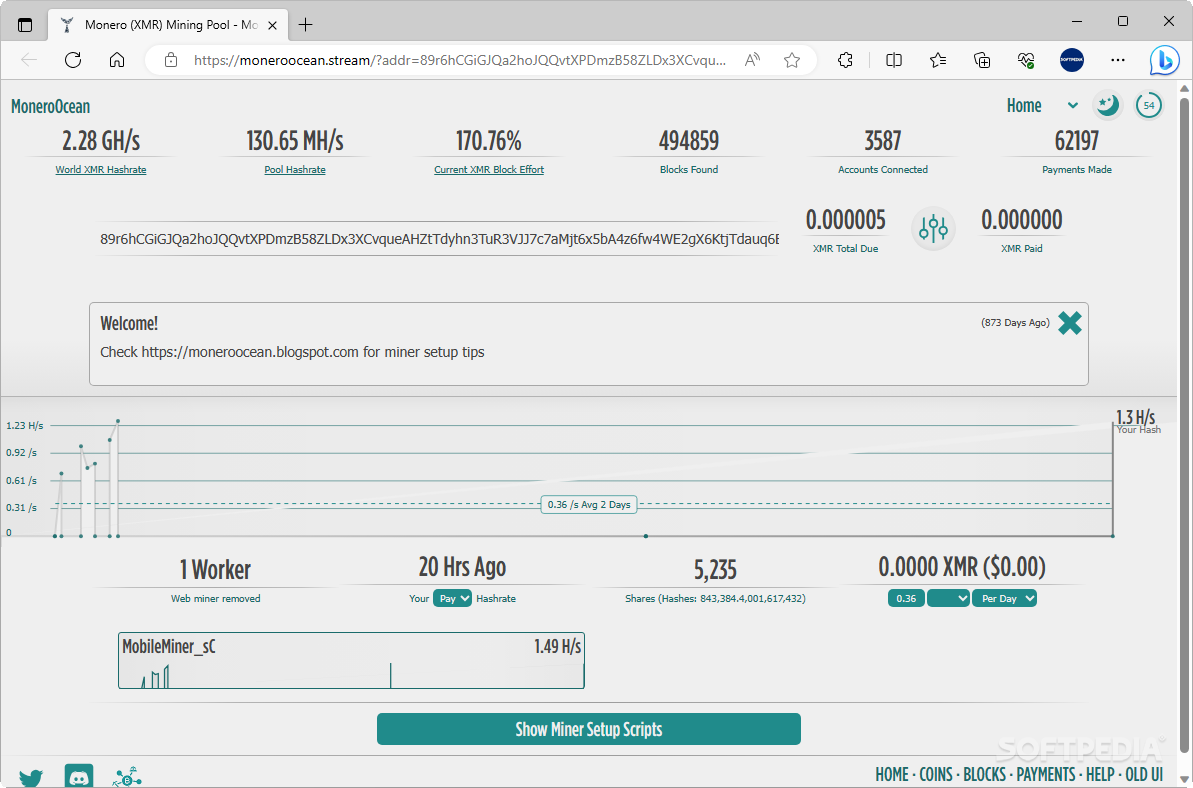
Task: Go to HELP in footer menu
Action: [x=1100, y=774]
